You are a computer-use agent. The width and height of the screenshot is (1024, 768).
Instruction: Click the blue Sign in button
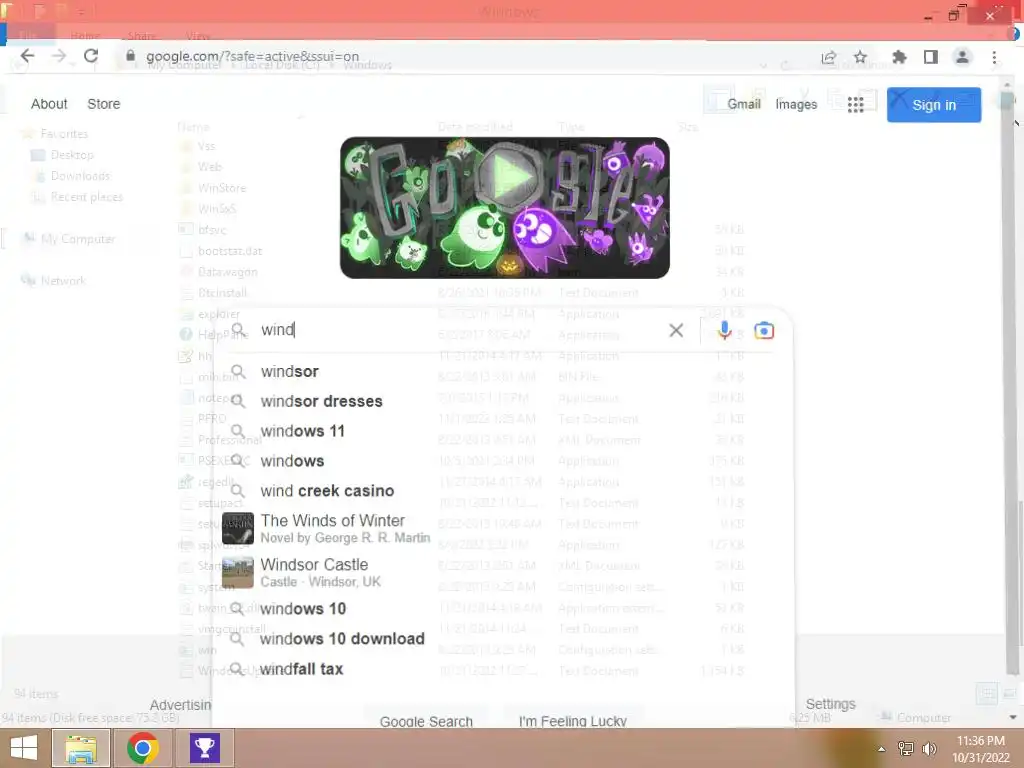coord(933,105)
